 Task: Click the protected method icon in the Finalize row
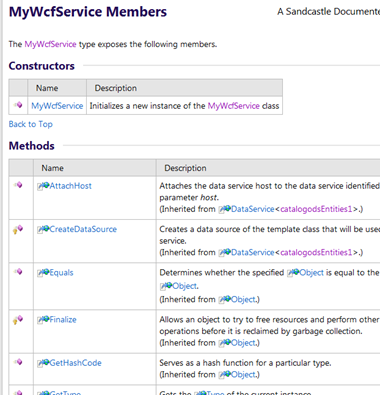pos(18,319)
